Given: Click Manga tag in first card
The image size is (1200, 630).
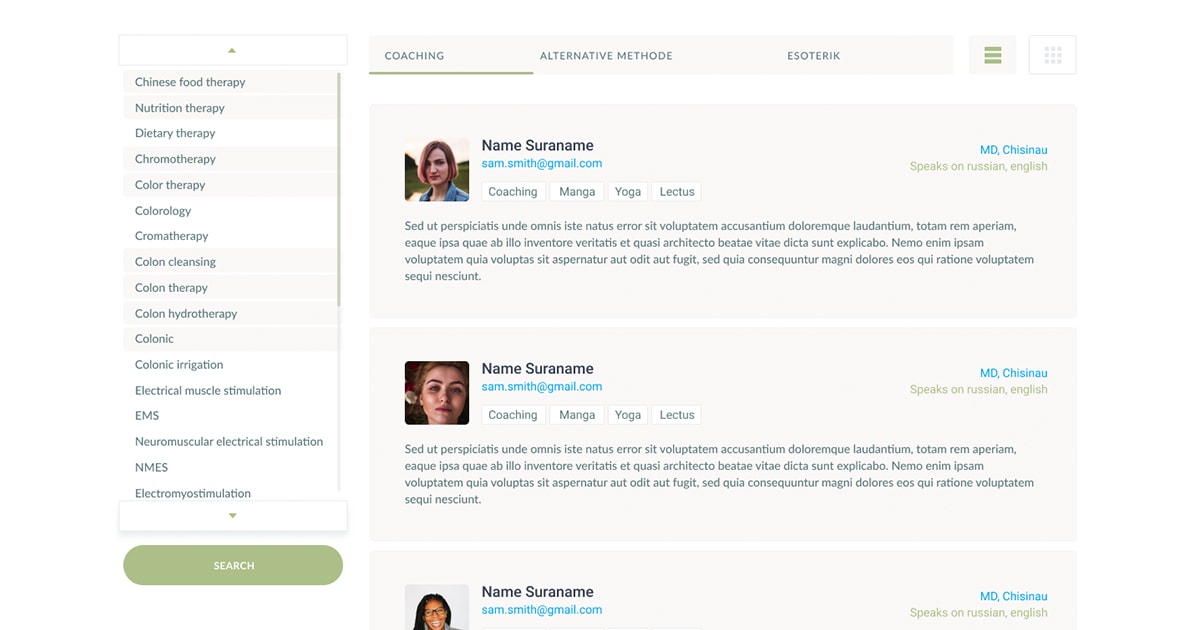Looking at the screenshot, I should coord(577,192).
